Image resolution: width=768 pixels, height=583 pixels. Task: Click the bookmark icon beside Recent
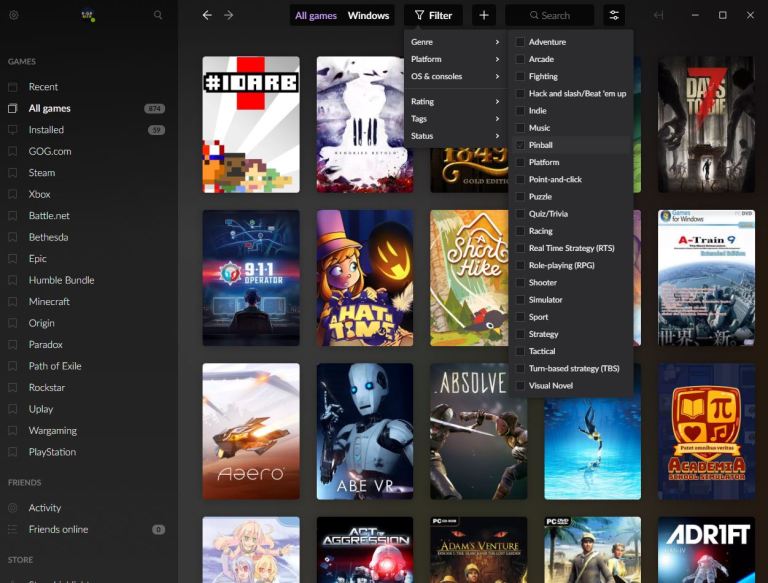coord(13,87)
